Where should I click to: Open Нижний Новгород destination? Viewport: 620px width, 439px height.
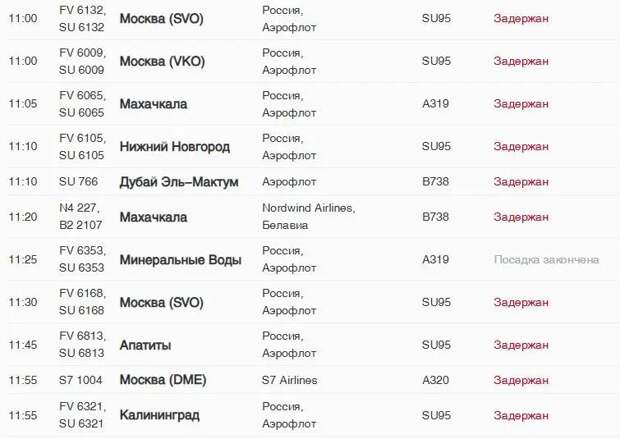tap(174, 147)
